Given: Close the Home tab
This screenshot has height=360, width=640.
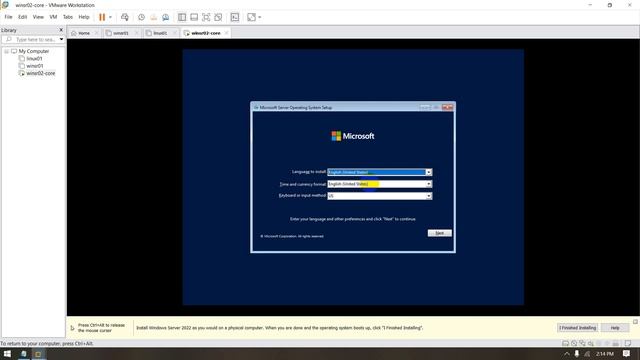Looking at the screenshot, I should click(97, 33).
